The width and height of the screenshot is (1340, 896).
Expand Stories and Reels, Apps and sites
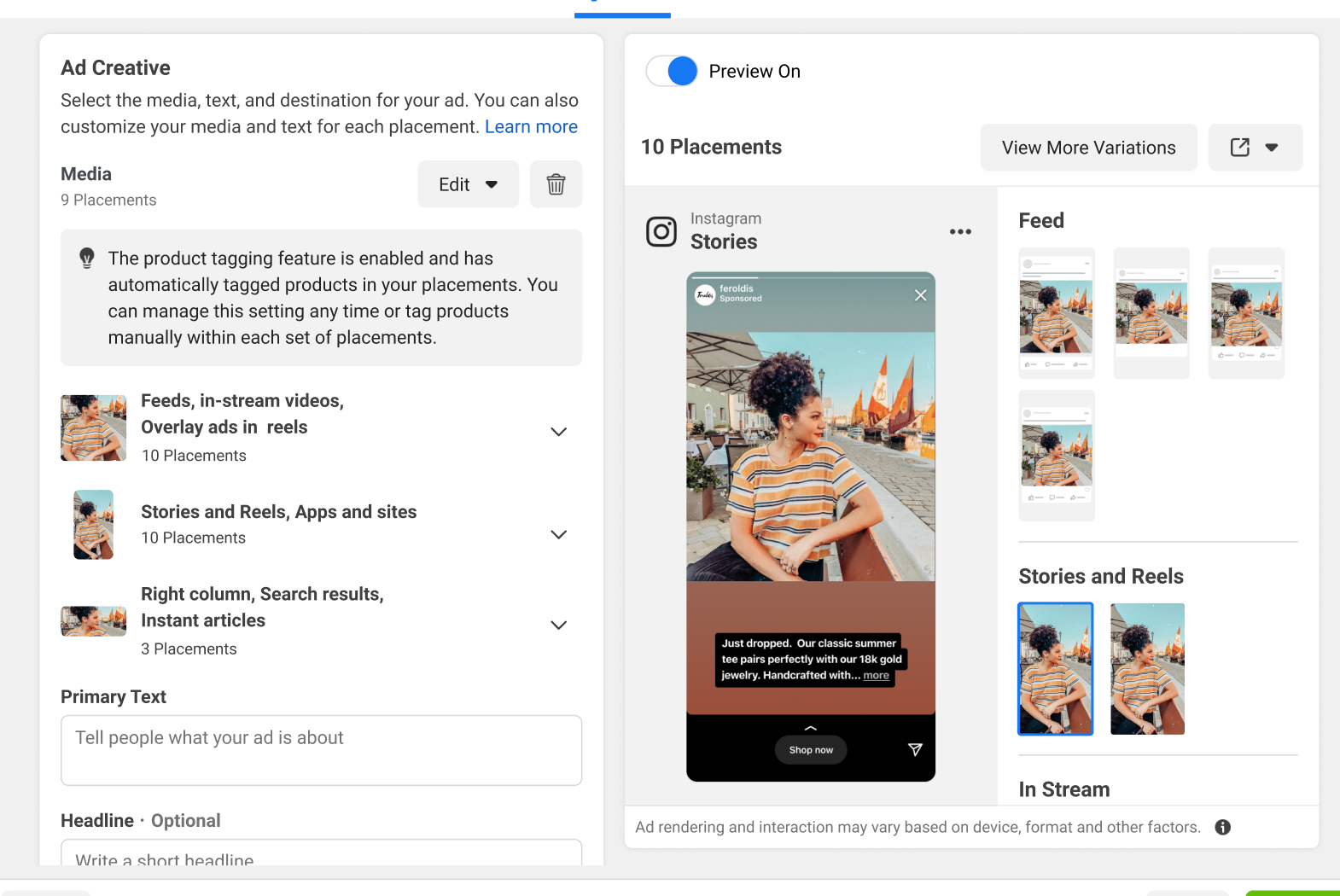[x=558, y=535]
